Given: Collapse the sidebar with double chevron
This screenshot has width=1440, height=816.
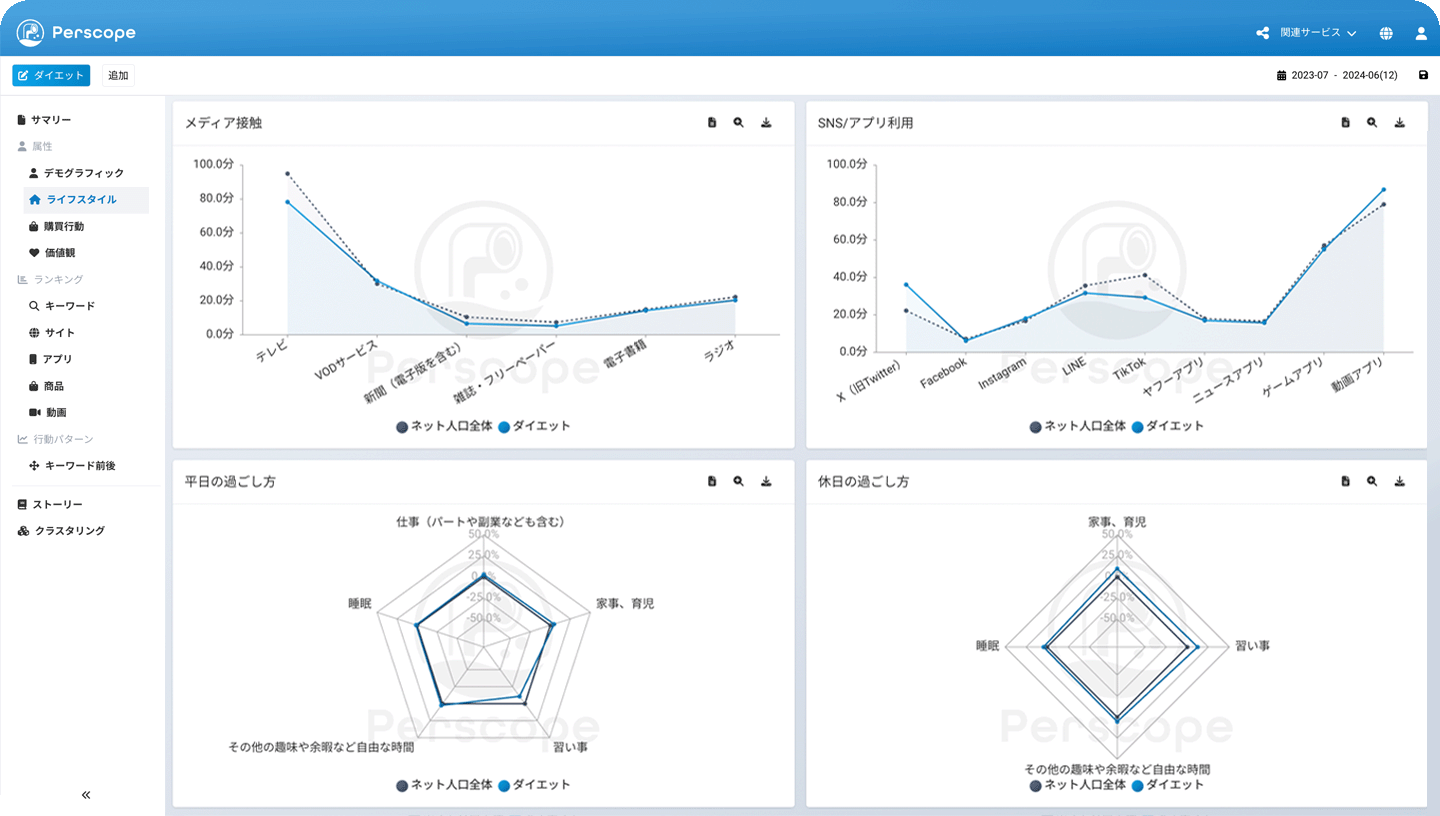Looking at the screenshot, I should (x=86, y=795).
